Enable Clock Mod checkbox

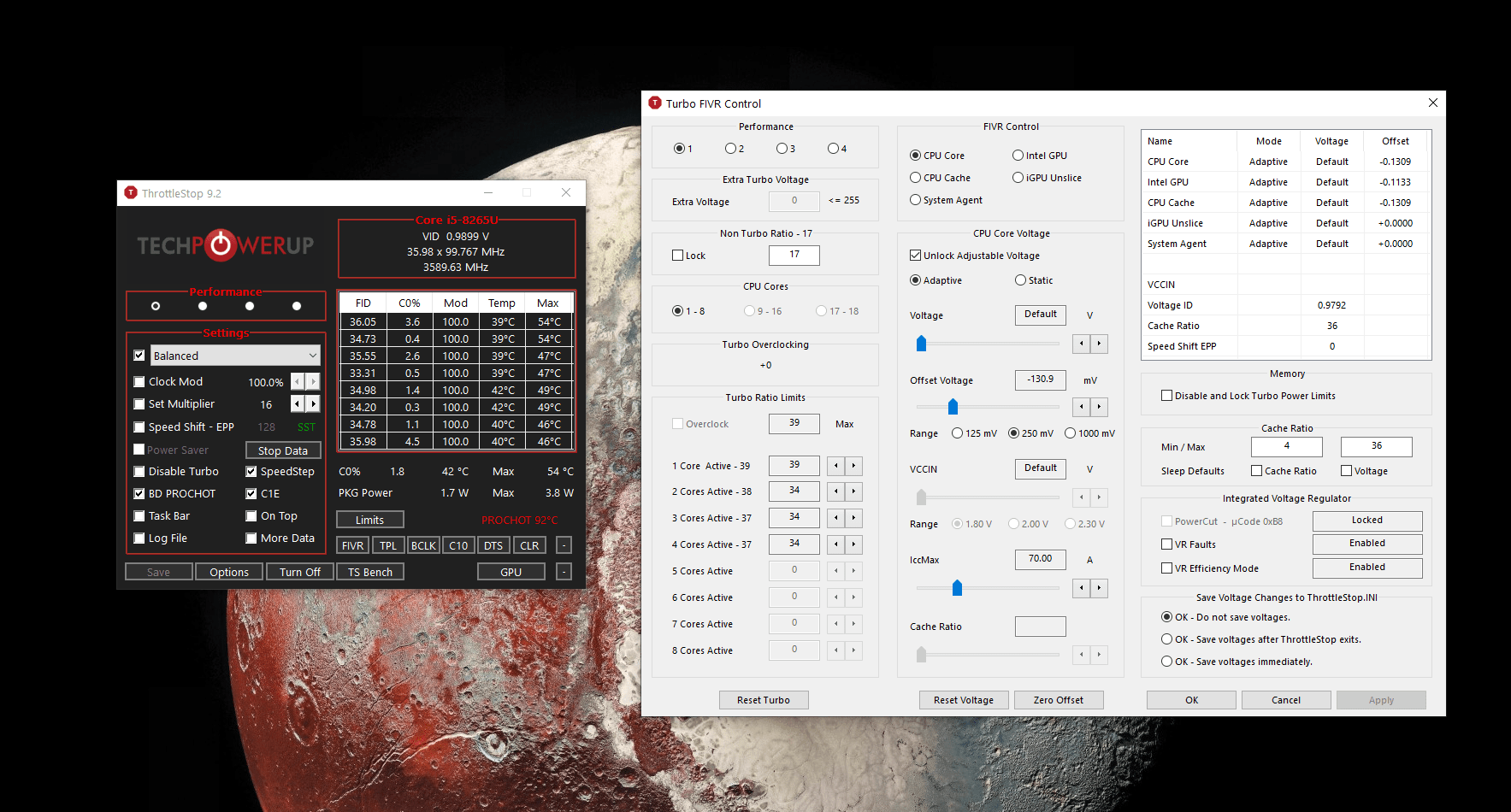139,381
